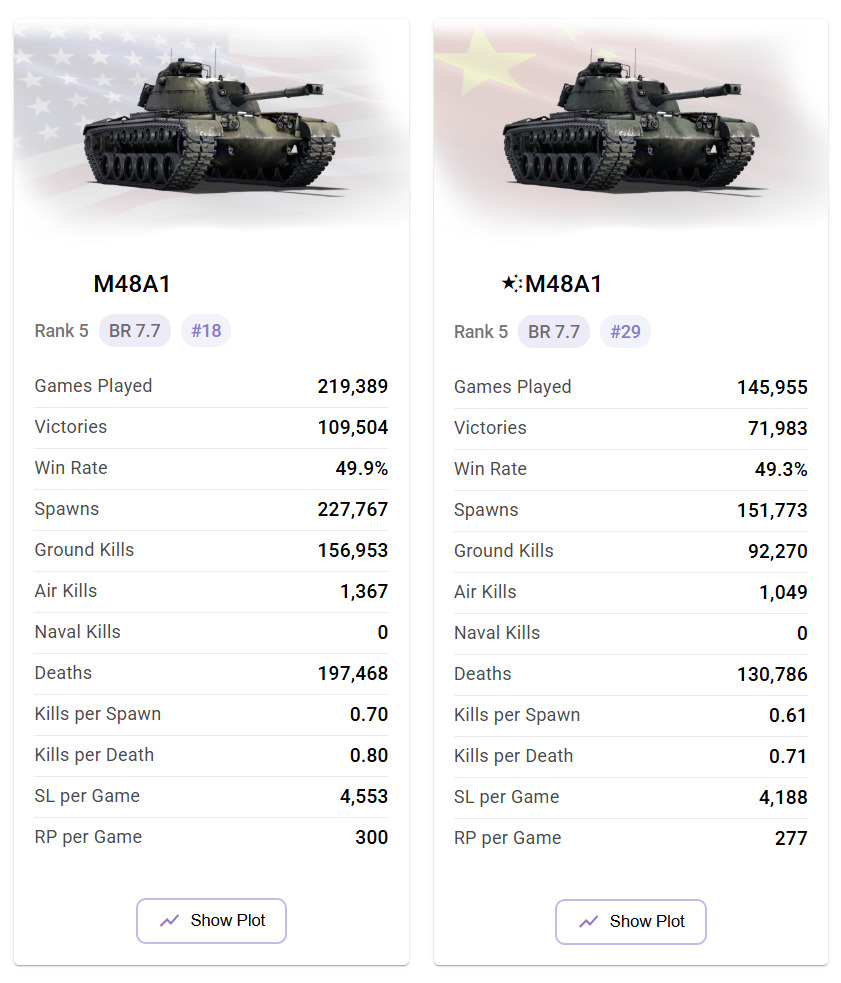Select the #29 ranking chip
Screen dimensions: 841x983
pos(625,332)
